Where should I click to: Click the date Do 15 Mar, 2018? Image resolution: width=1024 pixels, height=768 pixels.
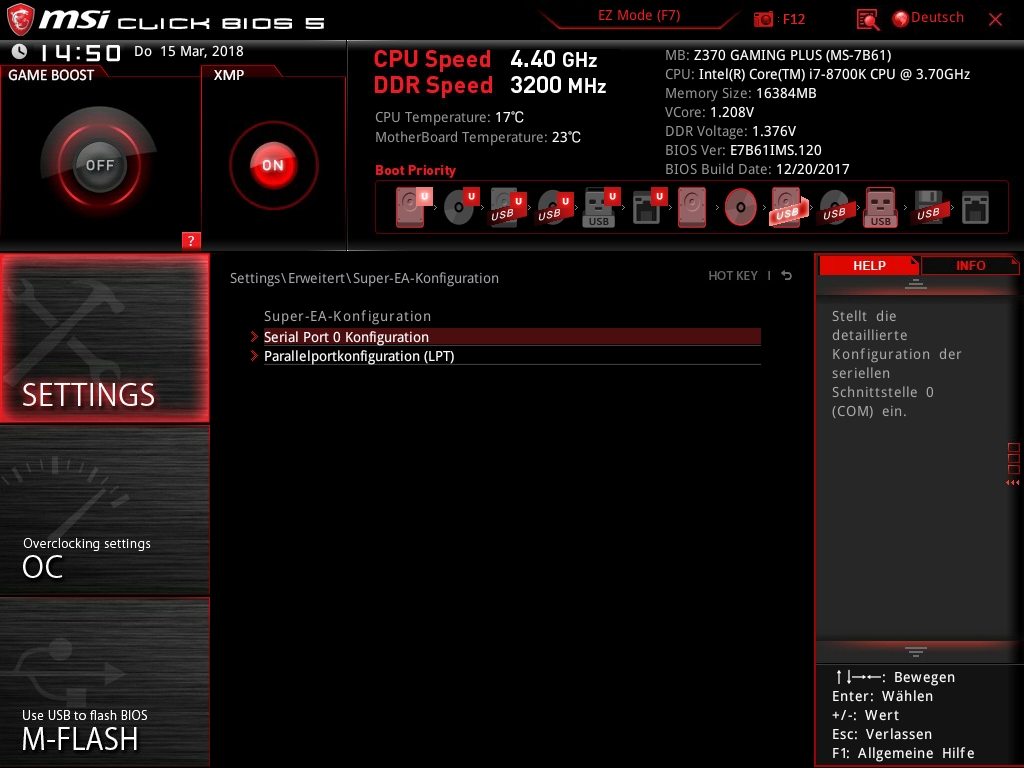(189, 51)
